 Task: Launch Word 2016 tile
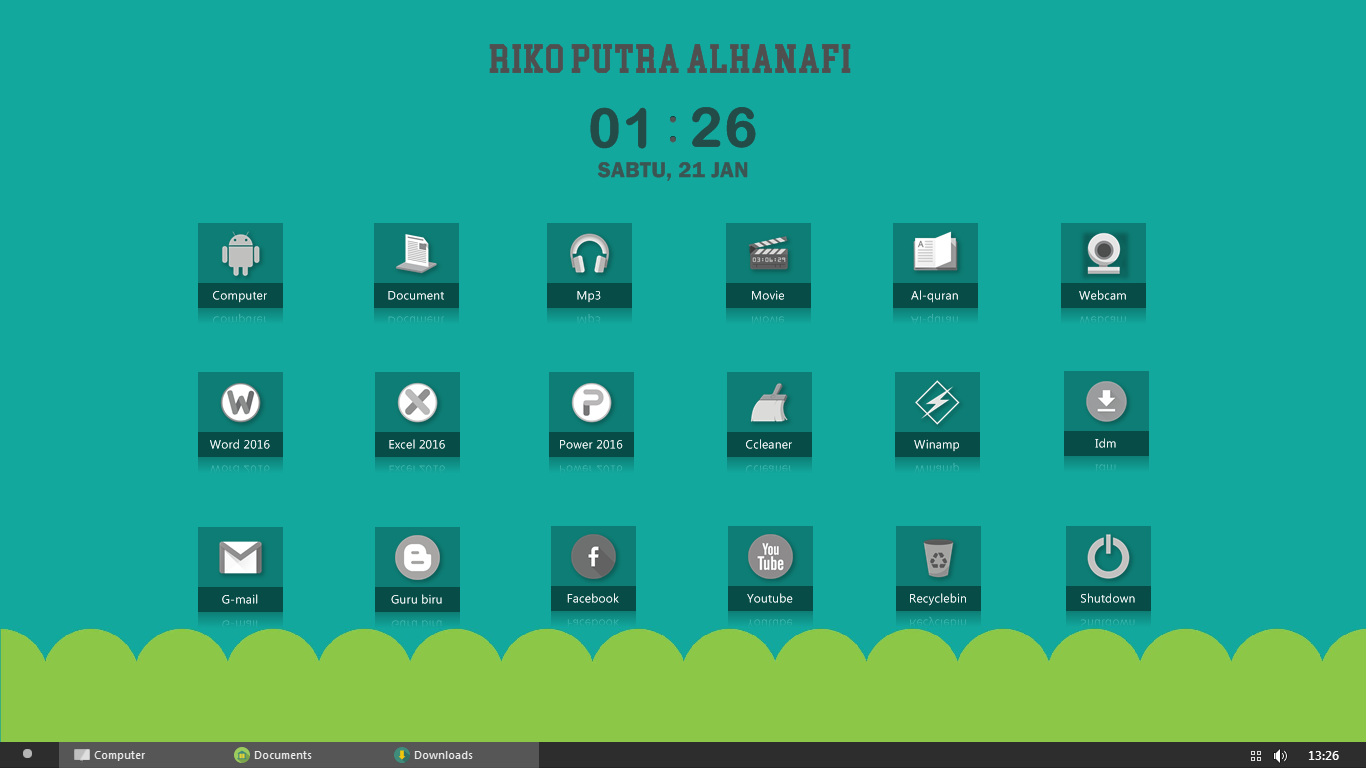point(240,414)
